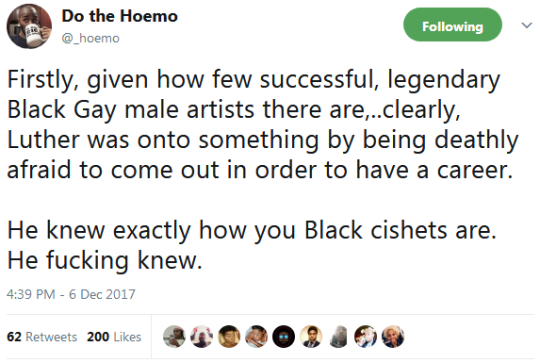View the 200 Likes list
The image size is (540, 363).
[114, 336]
